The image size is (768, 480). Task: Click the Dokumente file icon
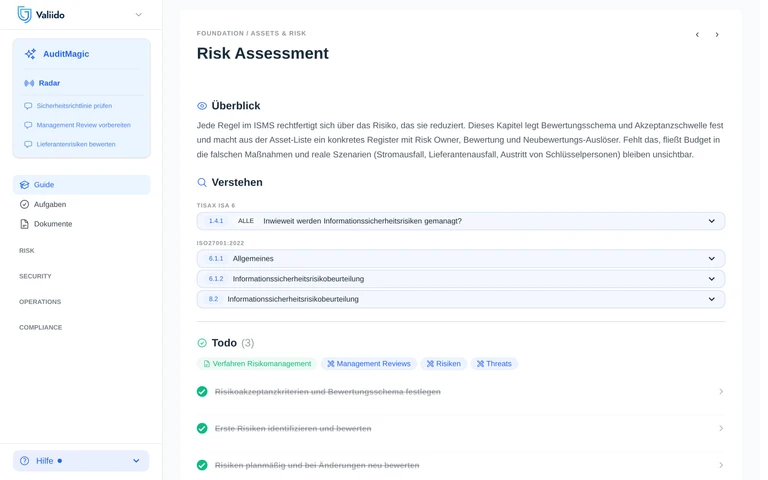pyautogui.click(x=24, y=224)
